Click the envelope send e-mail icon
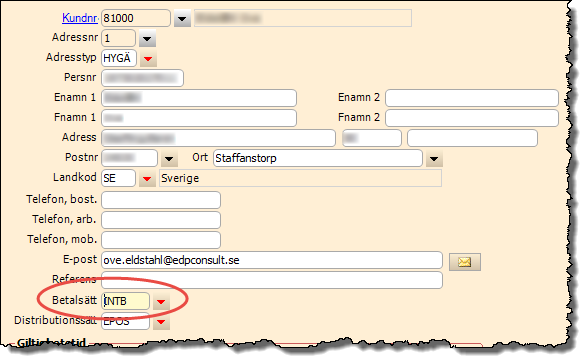 pos(465,262)
